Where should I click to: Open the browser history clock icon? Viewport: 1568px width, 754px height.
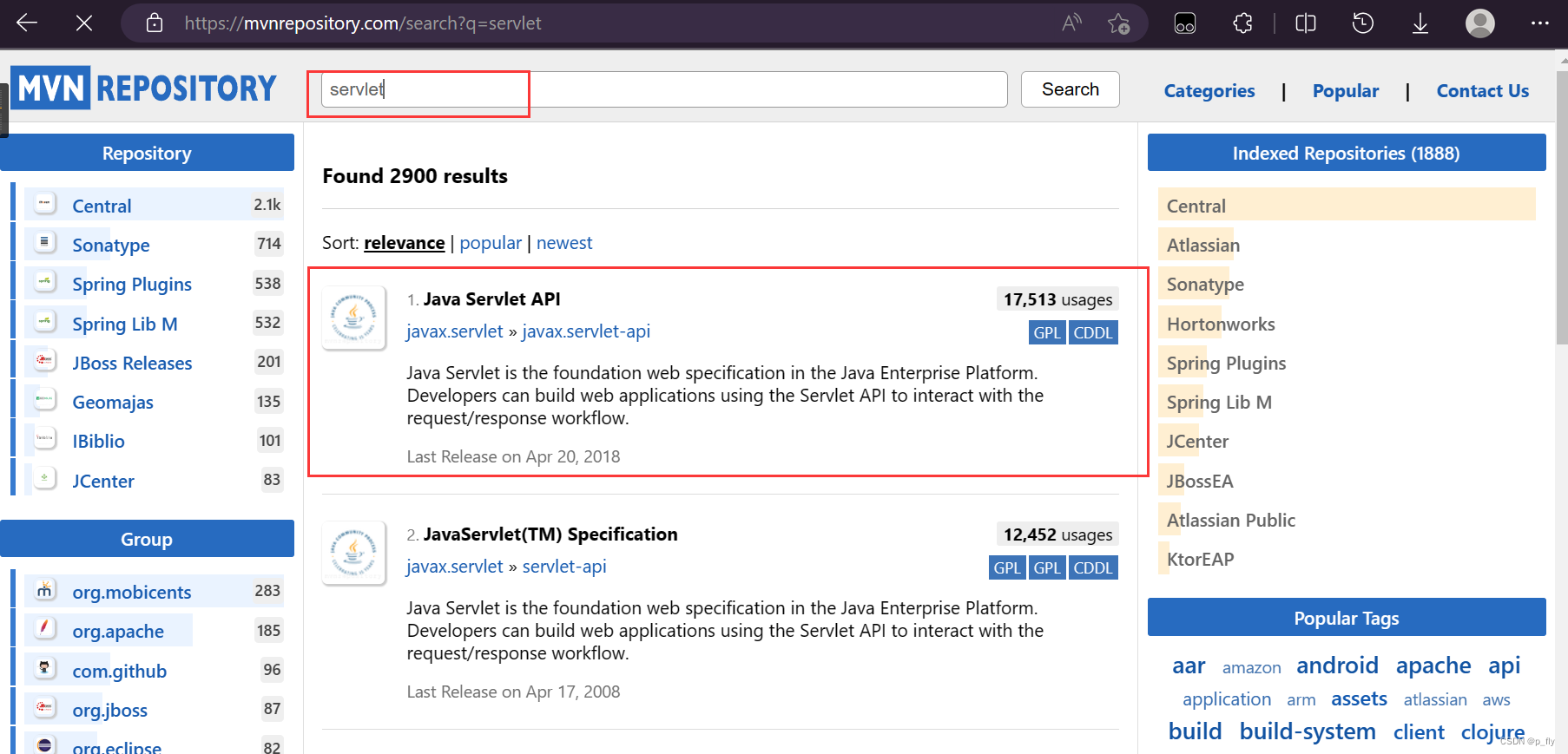1363,23
